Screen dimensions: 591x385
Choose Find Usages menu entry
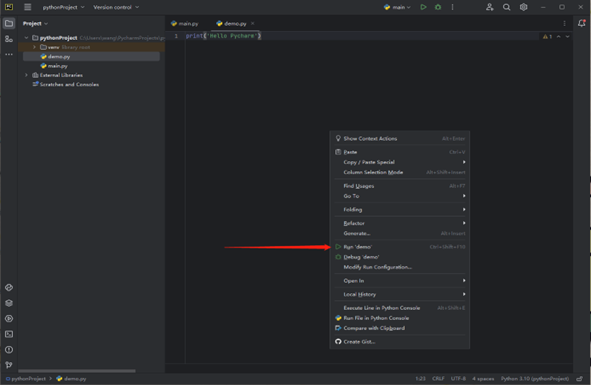tap(400, 186)
